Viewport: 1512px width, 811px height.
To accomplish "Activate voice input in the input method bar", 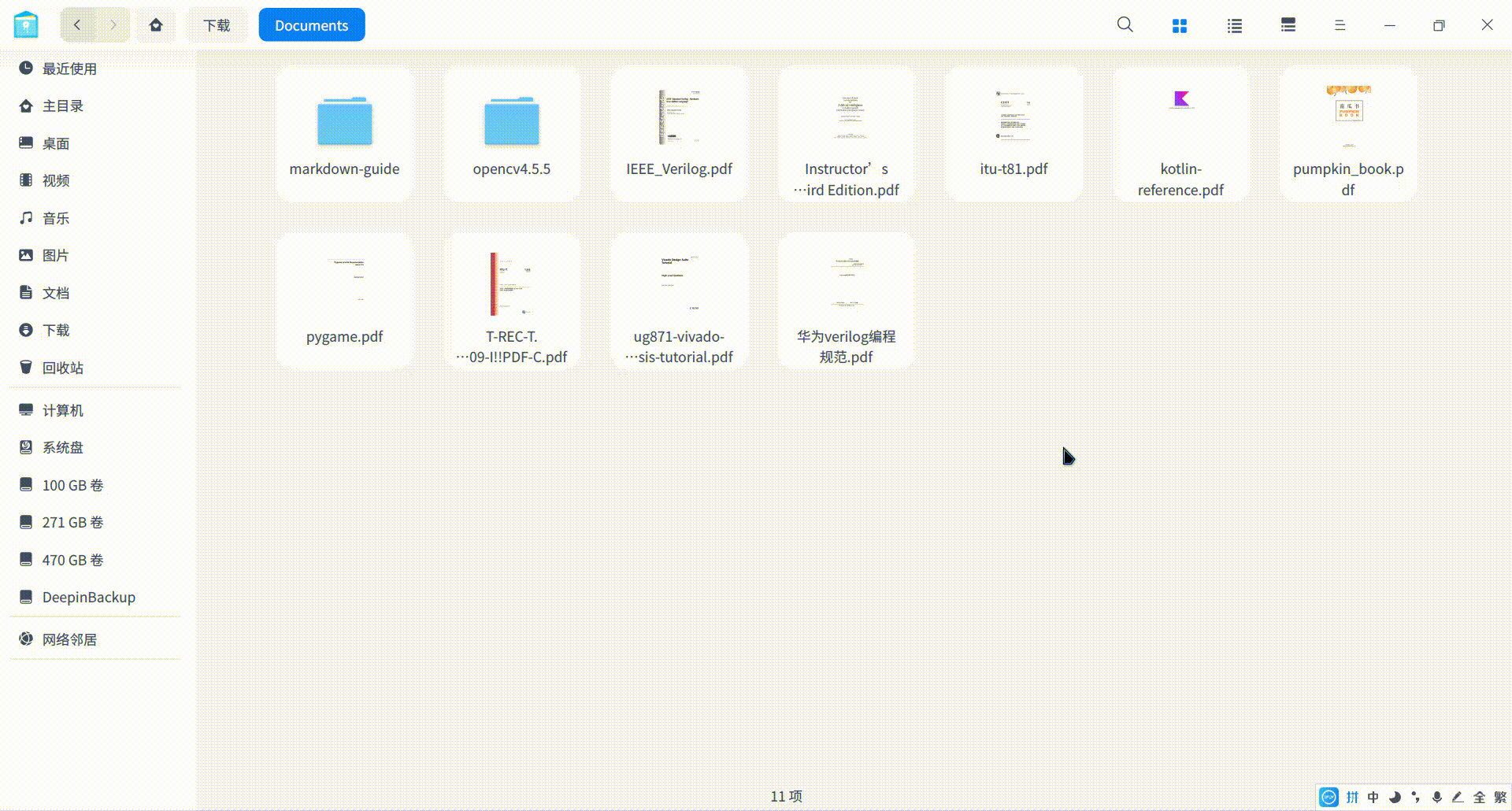I will pos(1436,798).
